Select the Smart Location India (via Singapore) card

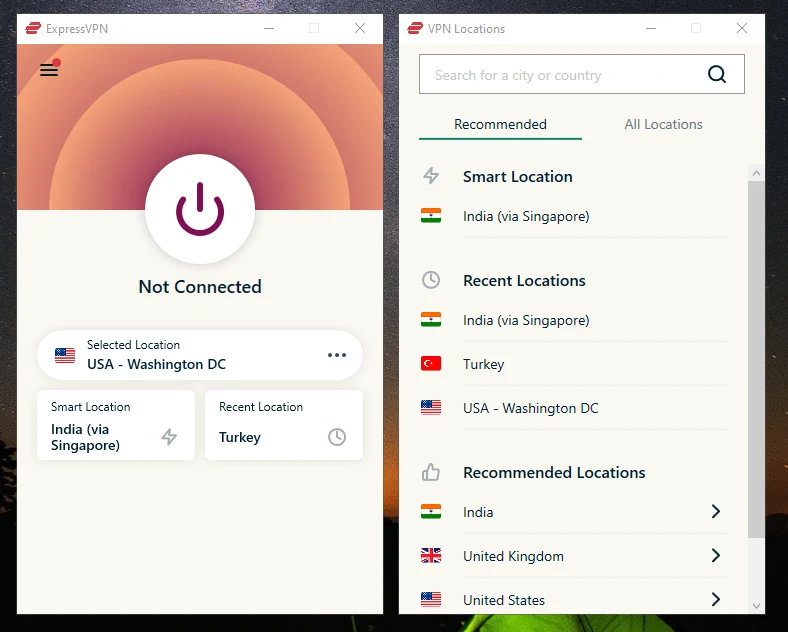[116, 425]
